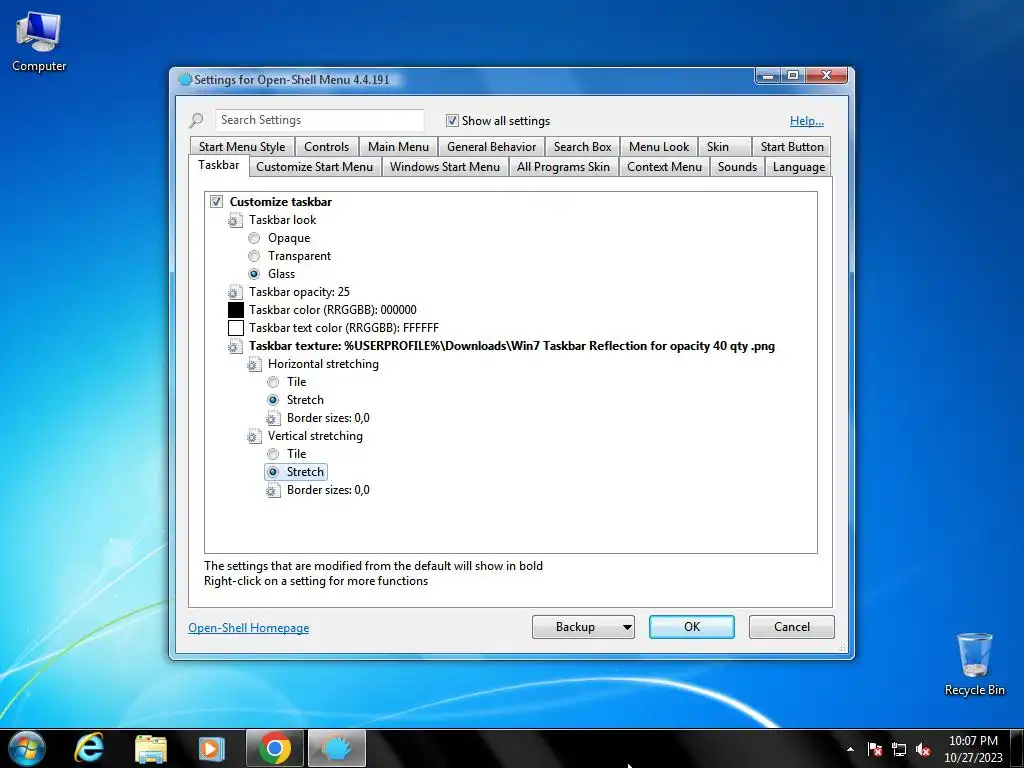
Task: Open Windows Media Player taskbar icon
Action: click(211, 749)
